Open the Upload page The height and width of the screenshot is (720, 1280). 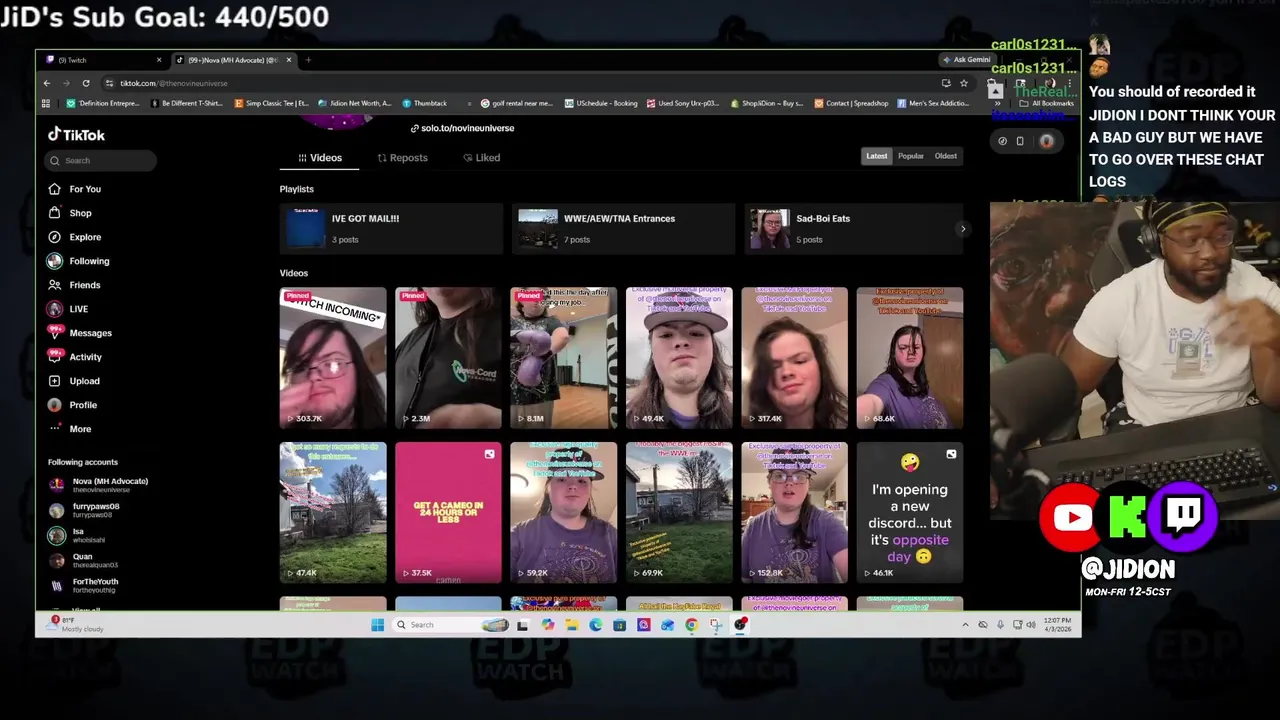point(75,381)
